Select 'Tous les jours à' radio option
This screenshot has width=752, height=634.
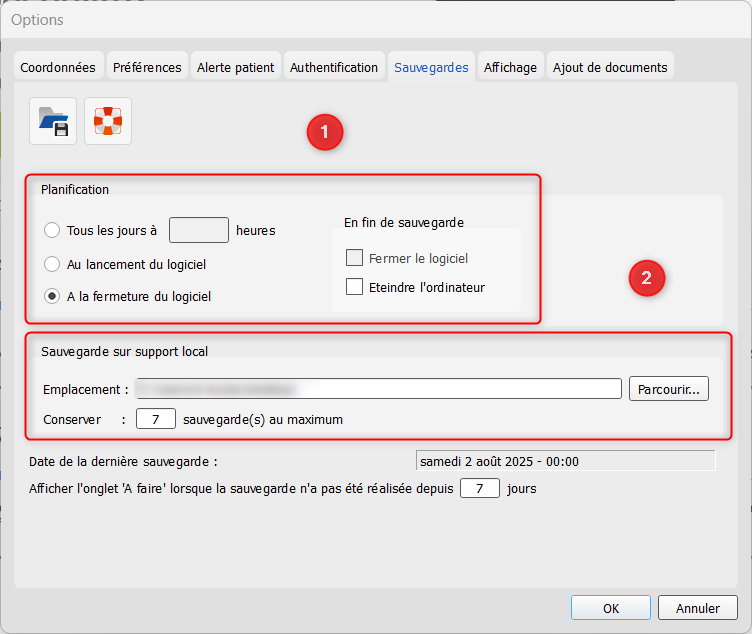click(53, 230)
